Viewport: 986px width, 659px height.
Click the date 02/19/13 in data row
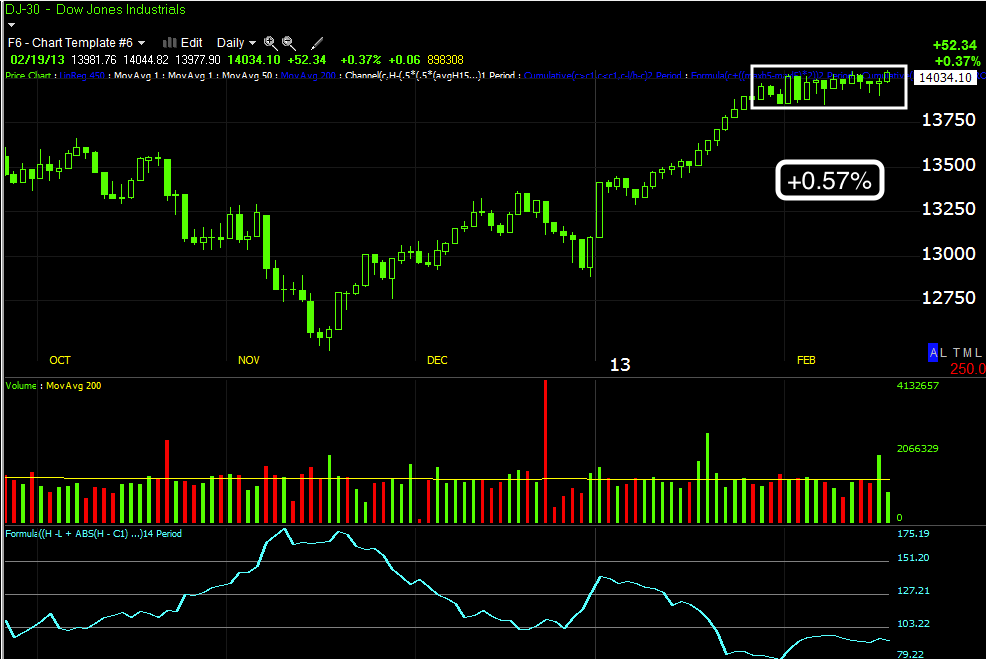coord(38,60)
